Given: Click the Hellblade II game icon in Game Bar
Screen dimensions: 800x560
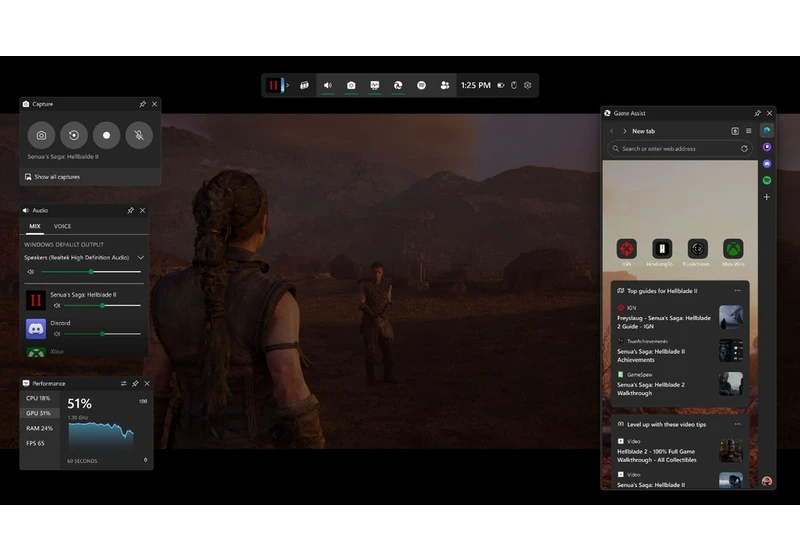Looking at the screenshot, I should tap(273, 85).
